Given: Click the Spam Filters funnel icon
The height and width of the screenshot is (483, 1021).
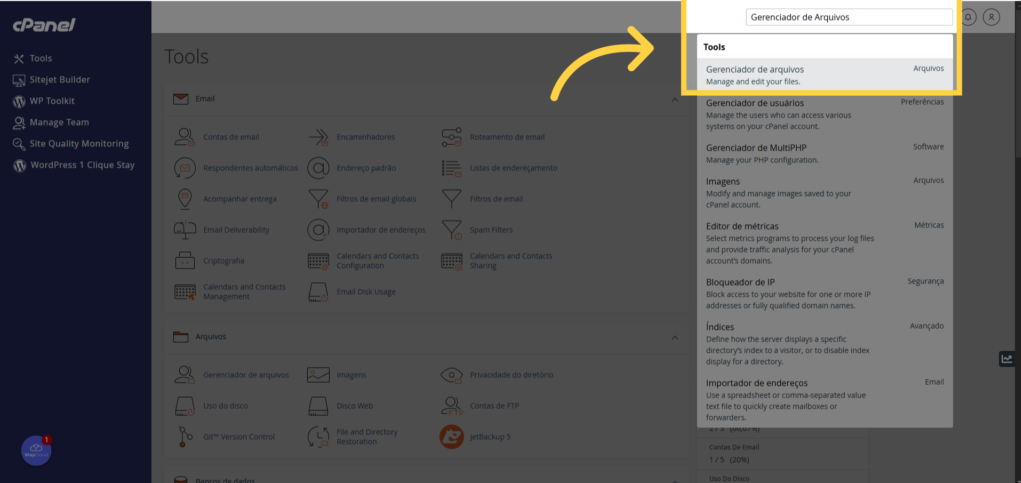Looking at the screenshot, I should 451,230.
